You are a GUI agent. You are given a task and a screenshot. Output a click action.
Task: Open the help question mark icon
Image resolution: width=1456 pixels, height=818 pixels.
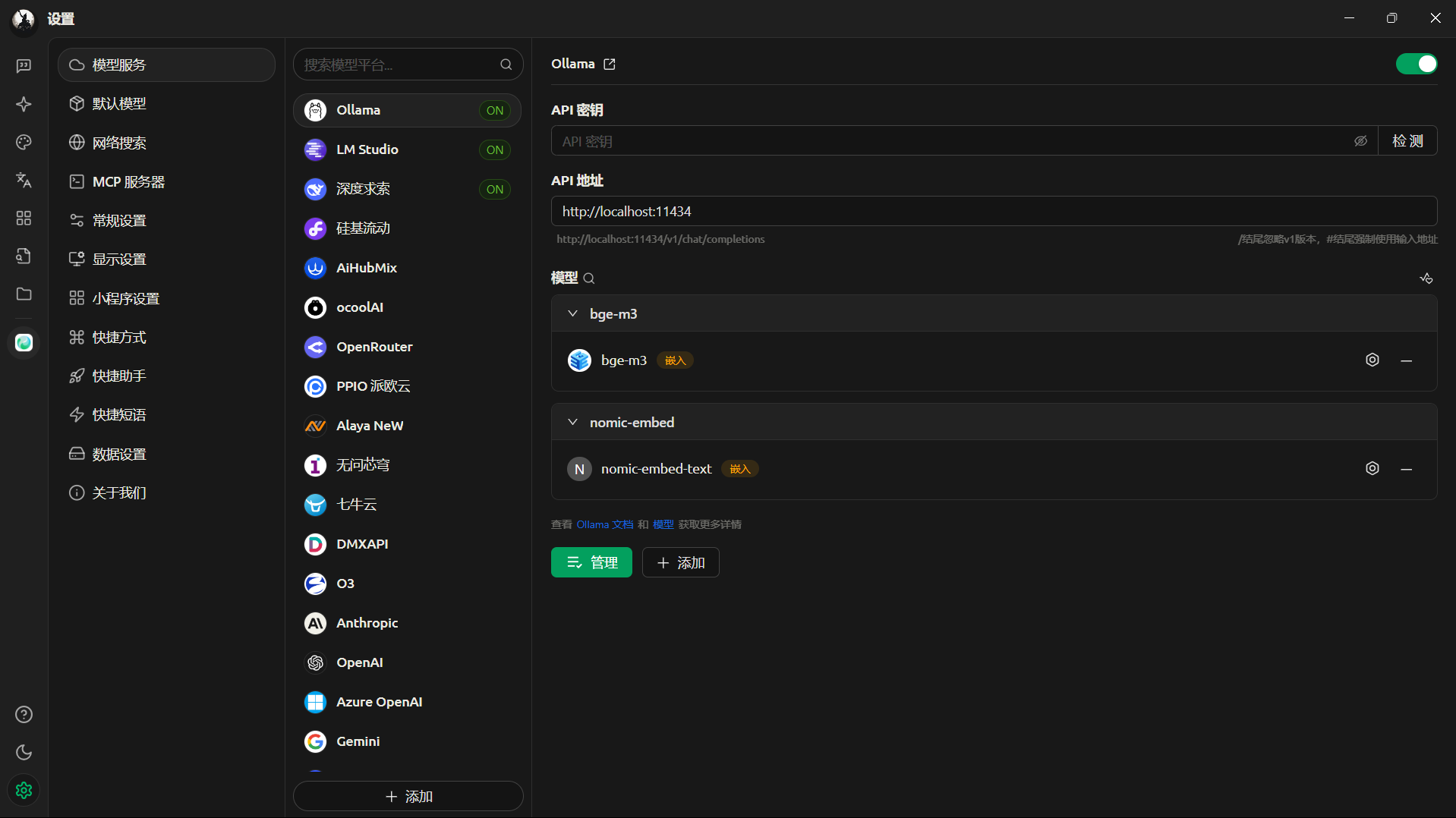click(x=24, y=714)
